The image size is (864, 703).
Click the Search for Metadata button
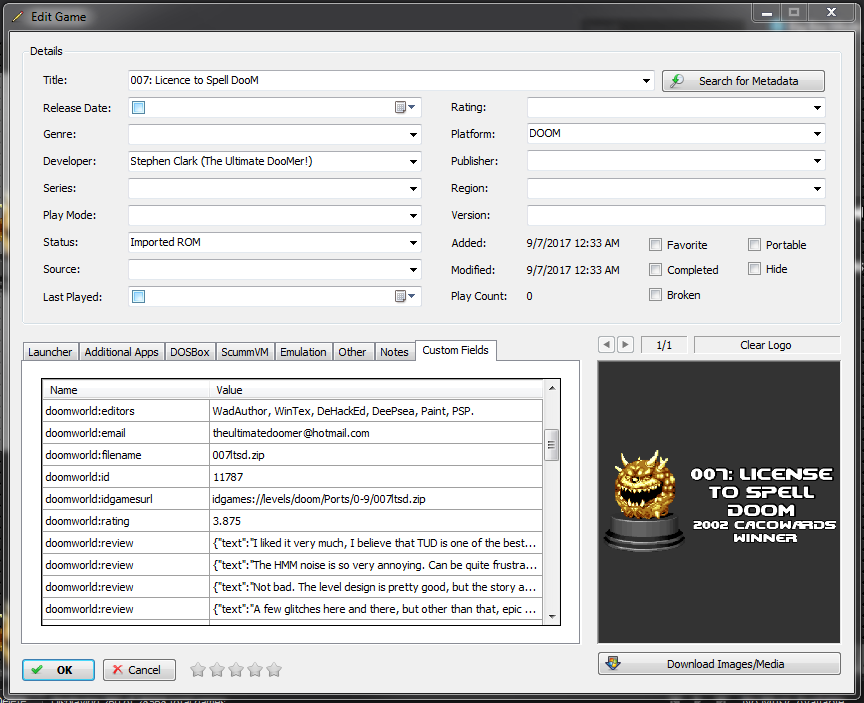click(743, 81)
